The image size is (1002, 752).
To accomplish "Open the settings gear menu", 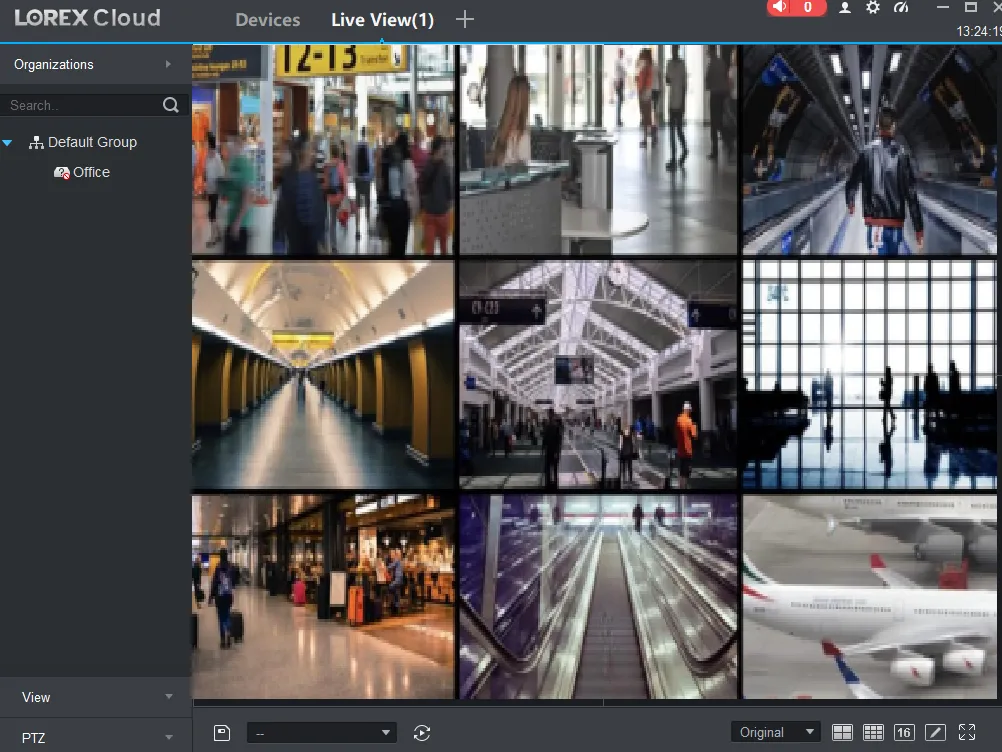I will click(x=874, y=8).
